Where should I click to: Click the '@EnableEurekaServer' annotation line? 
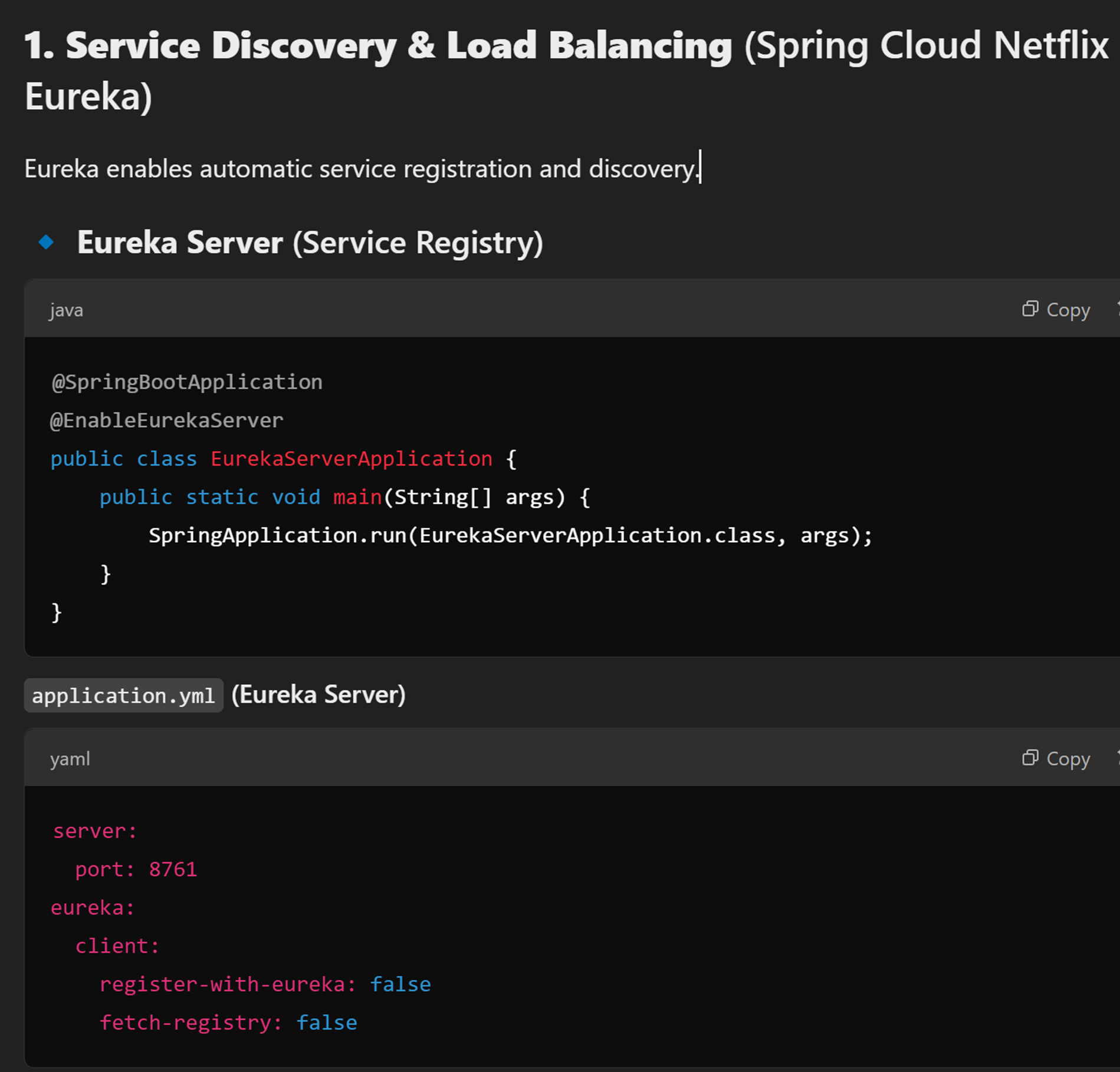[x=167, y=421]
